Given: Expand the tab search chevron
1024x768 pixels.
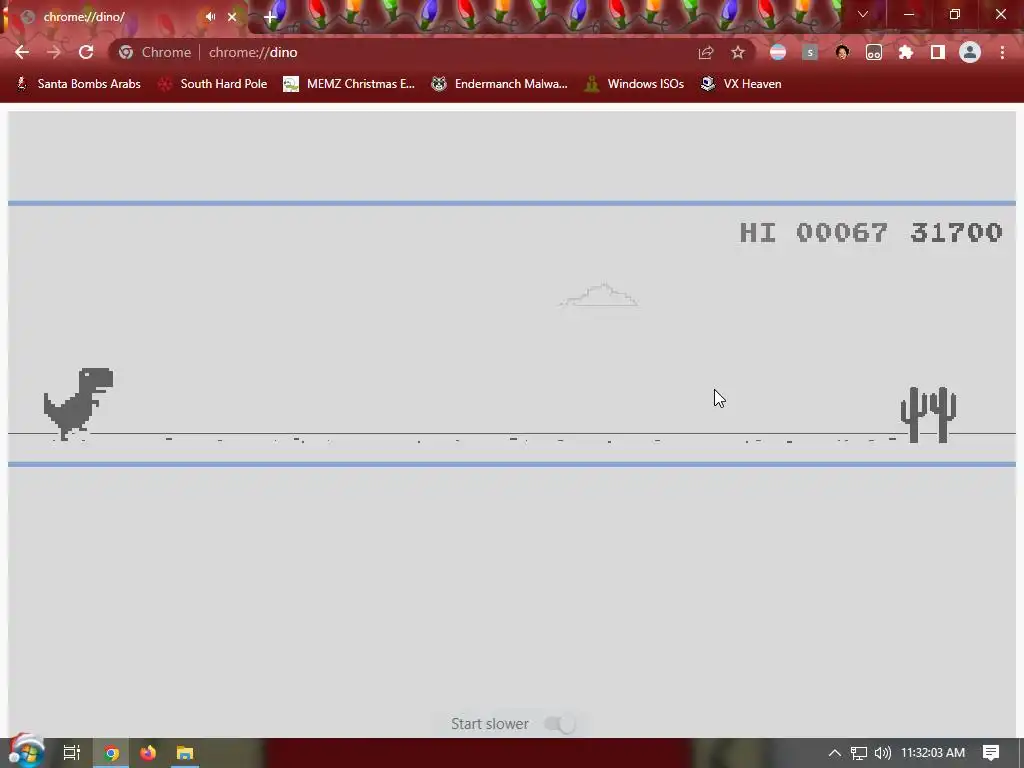Looking at the screenshot, I should (x=863, y=14).
